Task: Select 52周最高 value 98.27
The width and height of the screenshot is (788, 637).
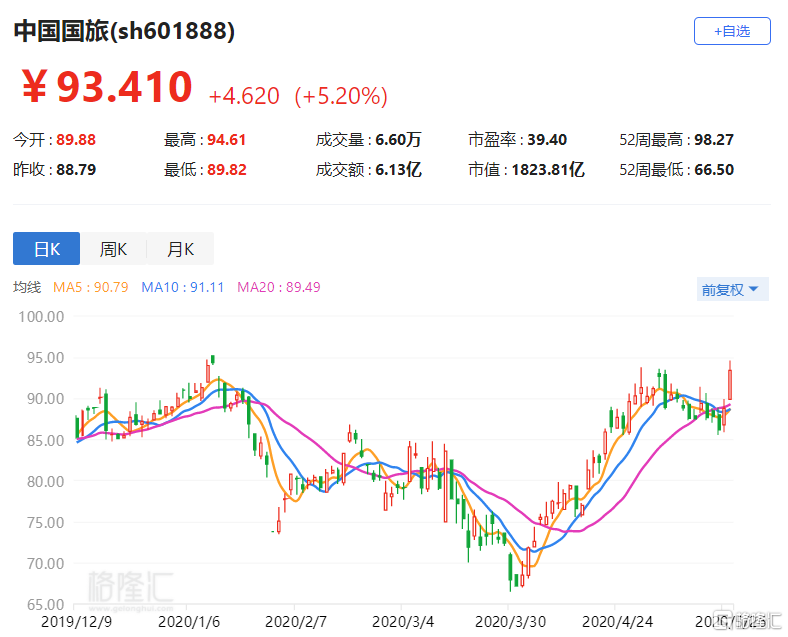Action: pyautogui.click(x=714, y=140)
